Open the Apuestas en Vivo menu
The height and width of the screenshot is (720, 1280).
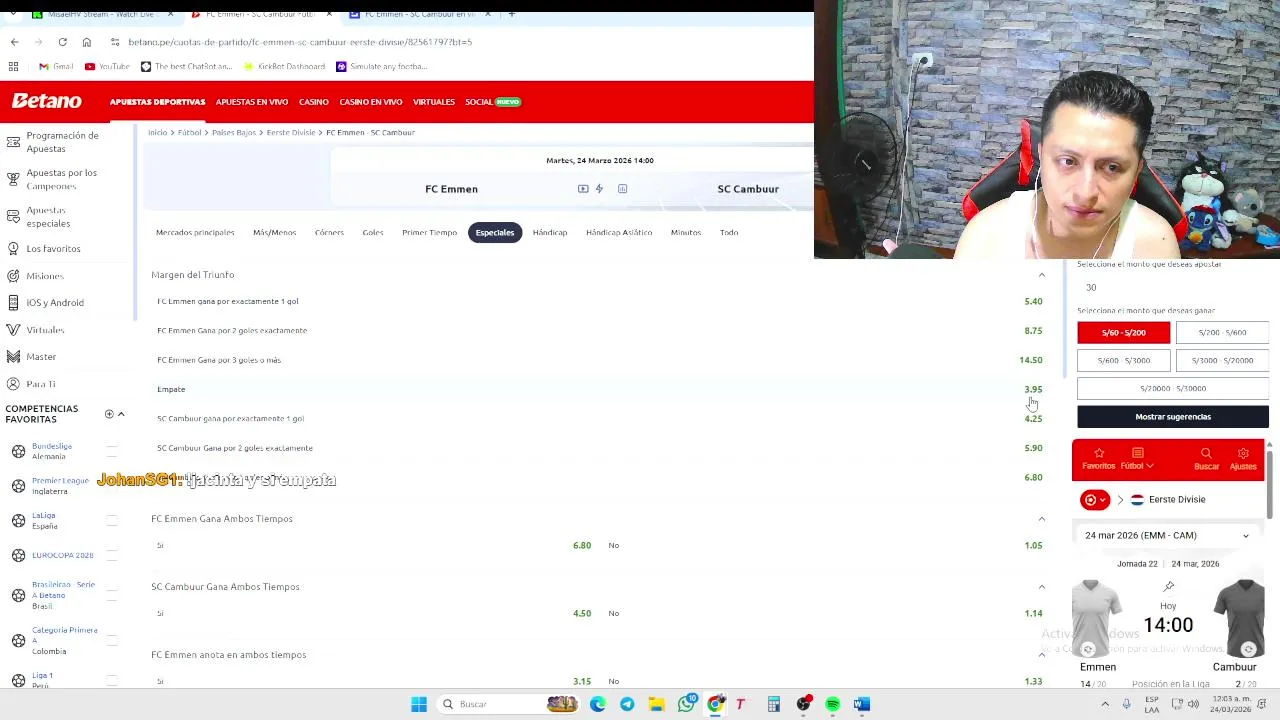pos(252,102)
